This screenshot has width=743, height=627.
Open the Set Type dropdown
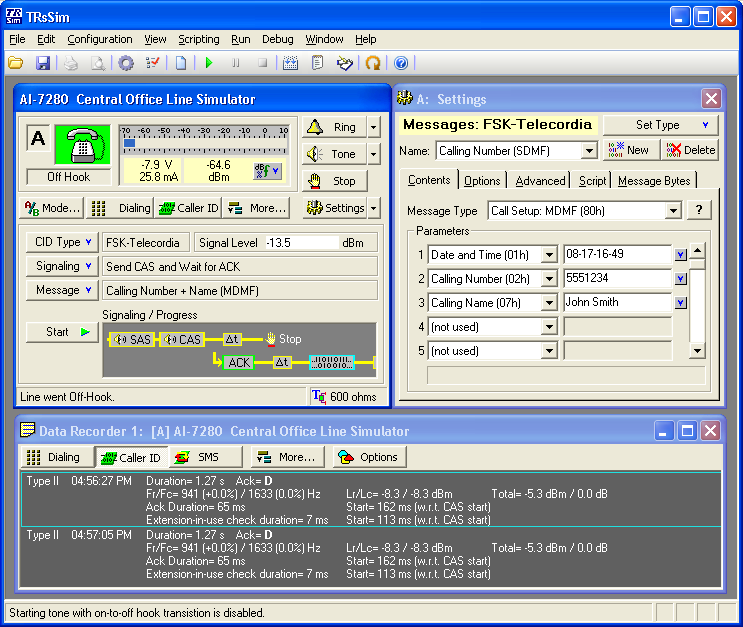[x=661, y=125]
